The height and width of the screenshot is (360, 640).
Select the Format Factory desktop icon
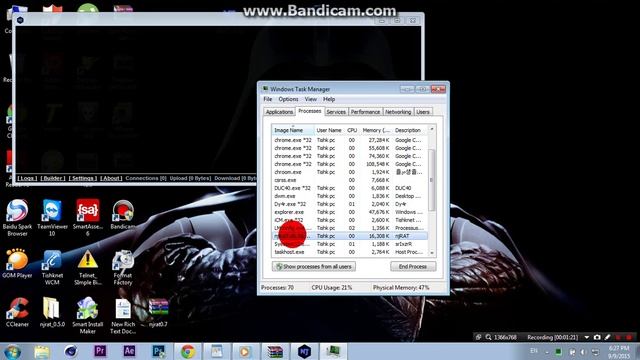[x=123, y=267]
